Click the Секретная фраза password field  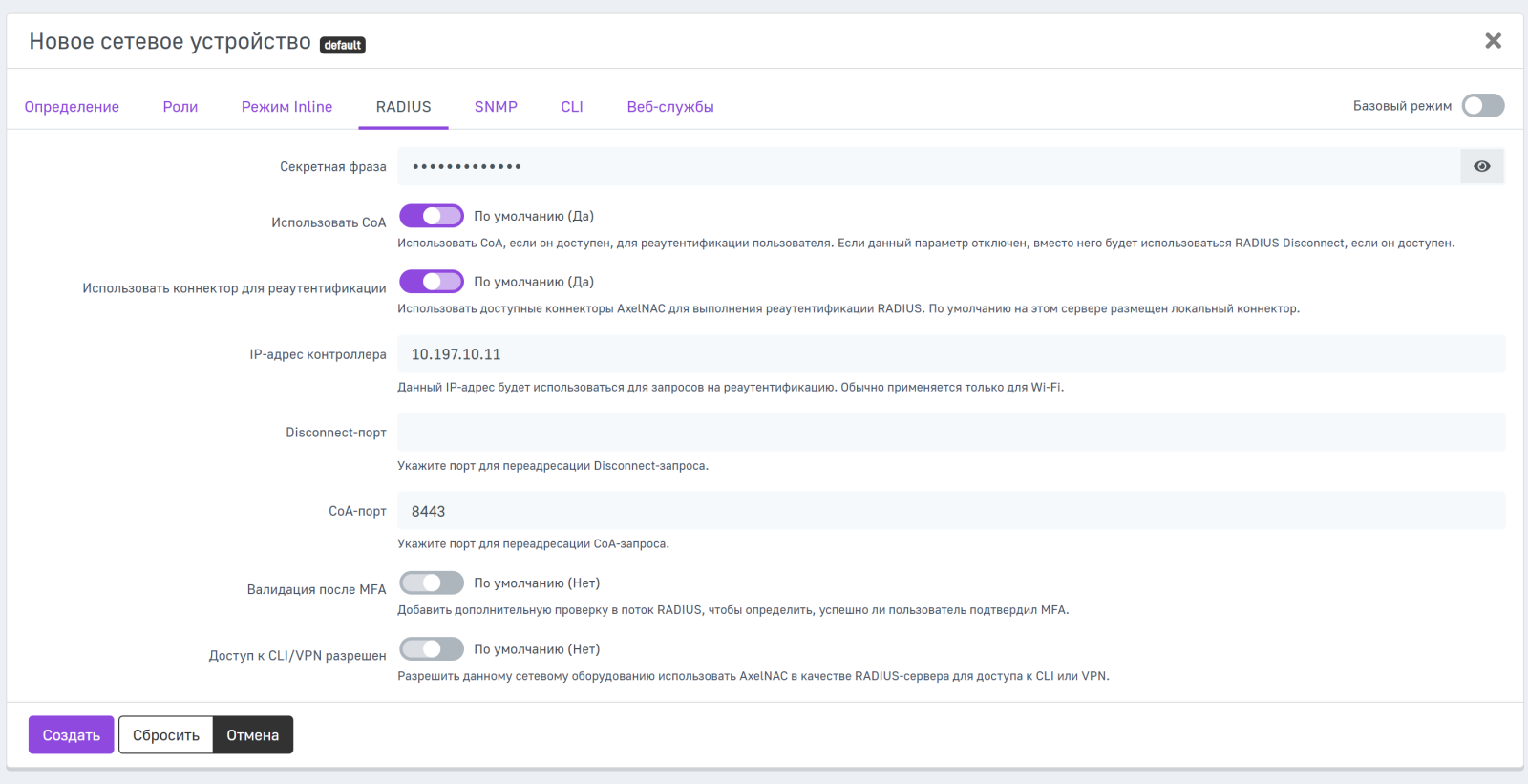point(926,166)
